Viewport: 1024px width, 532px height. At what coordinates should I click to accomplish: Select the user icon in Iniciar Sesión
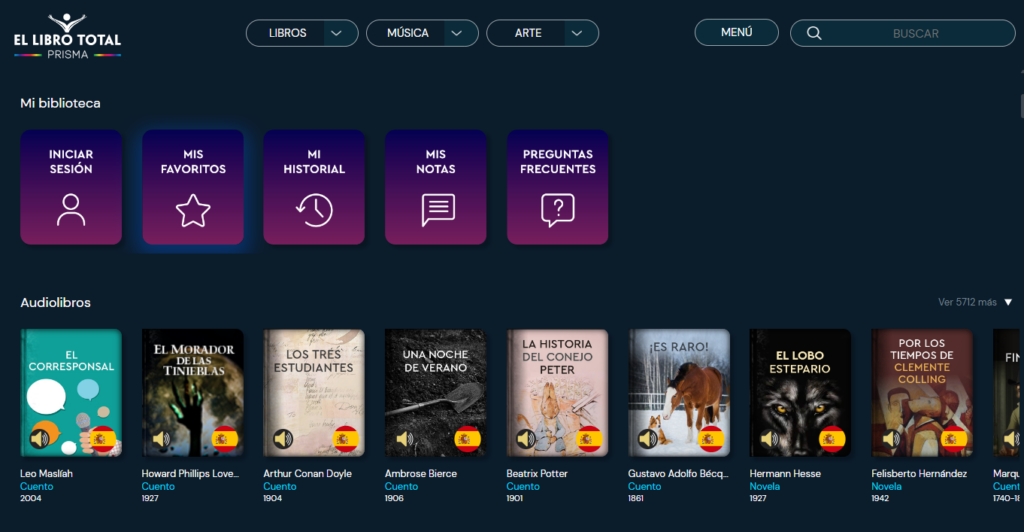tap(71, 210)
